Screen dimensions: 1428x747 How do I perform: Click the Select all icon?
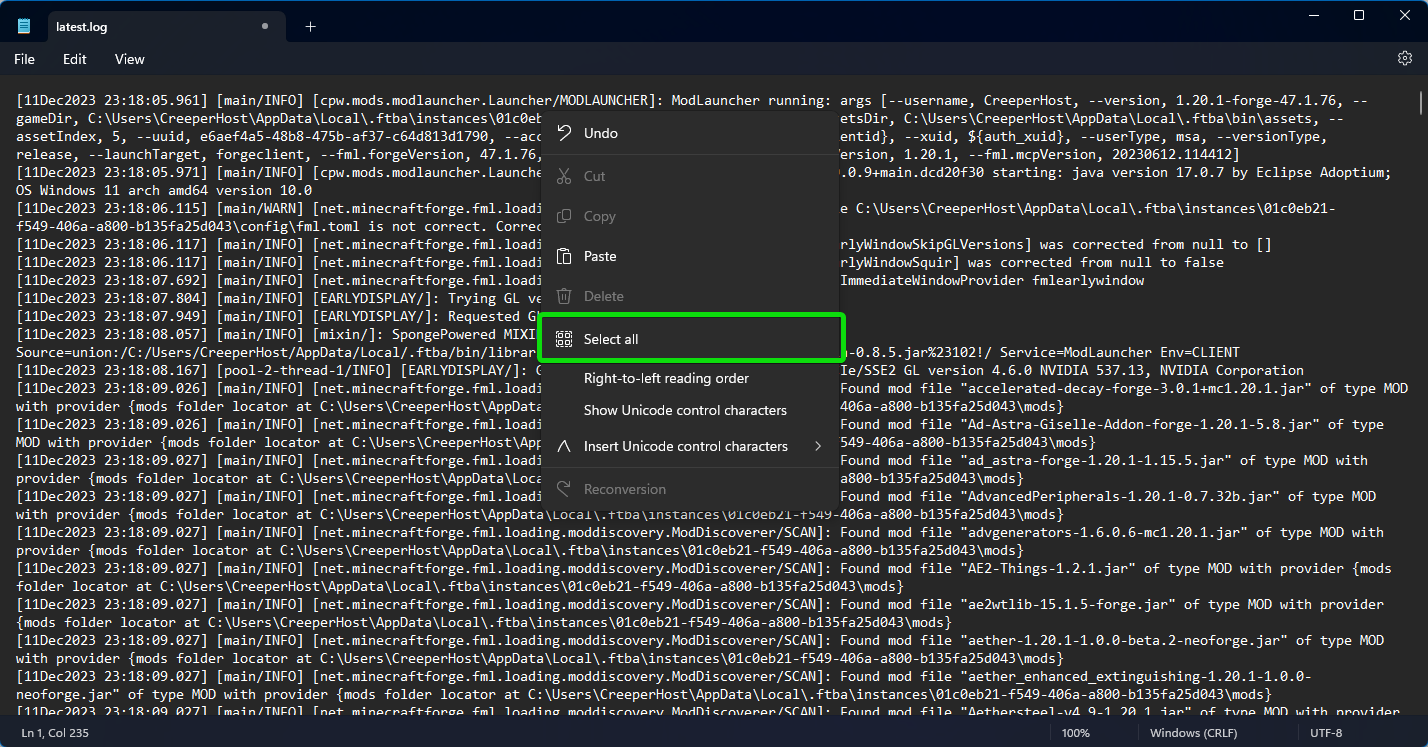[x=564, y=339]
